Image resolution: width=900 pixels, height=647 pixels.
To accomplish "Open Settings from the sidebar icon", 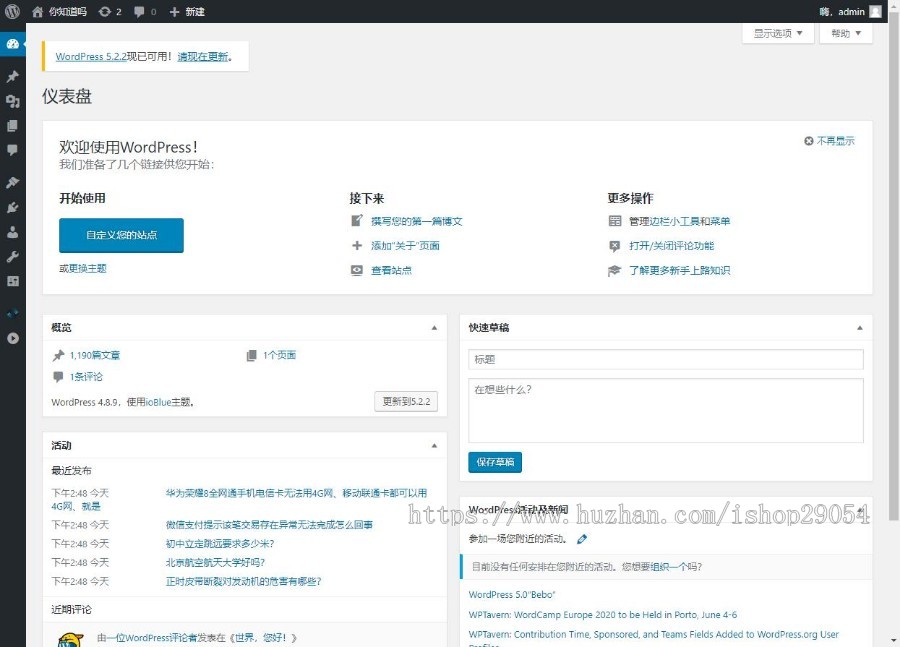I will pyautogui.click(x=11, y=281).
